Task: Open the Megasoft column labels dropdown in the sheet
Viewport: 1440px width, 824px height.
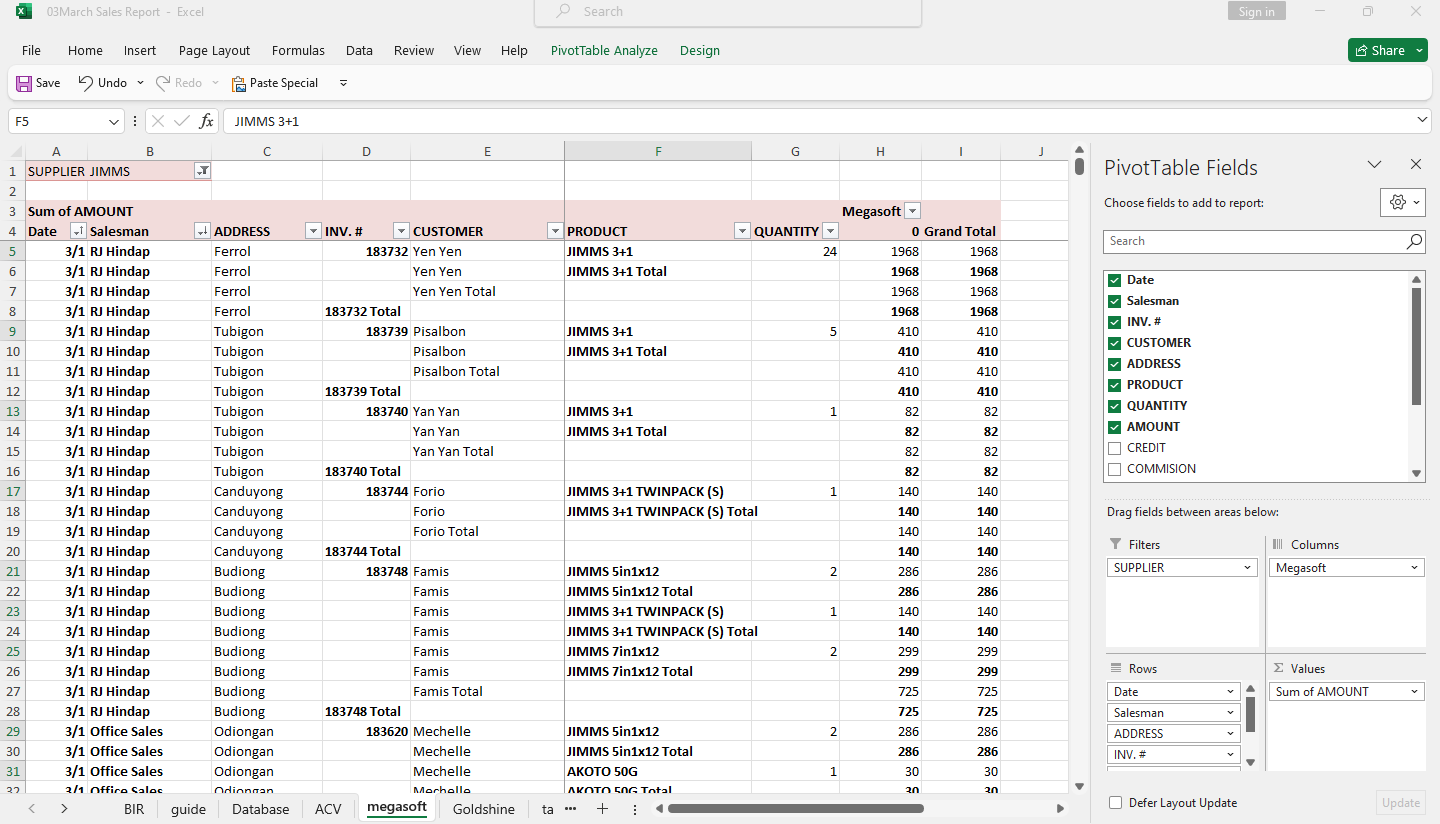Action: tap(911, 211)
